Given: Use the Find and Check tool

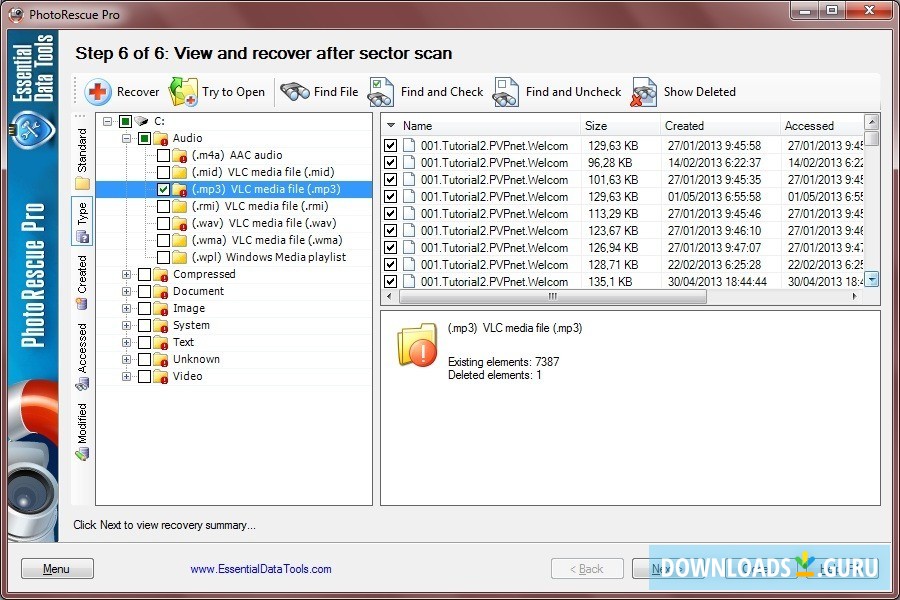Looking at the screenshot, I should click(x=380, y=91).
